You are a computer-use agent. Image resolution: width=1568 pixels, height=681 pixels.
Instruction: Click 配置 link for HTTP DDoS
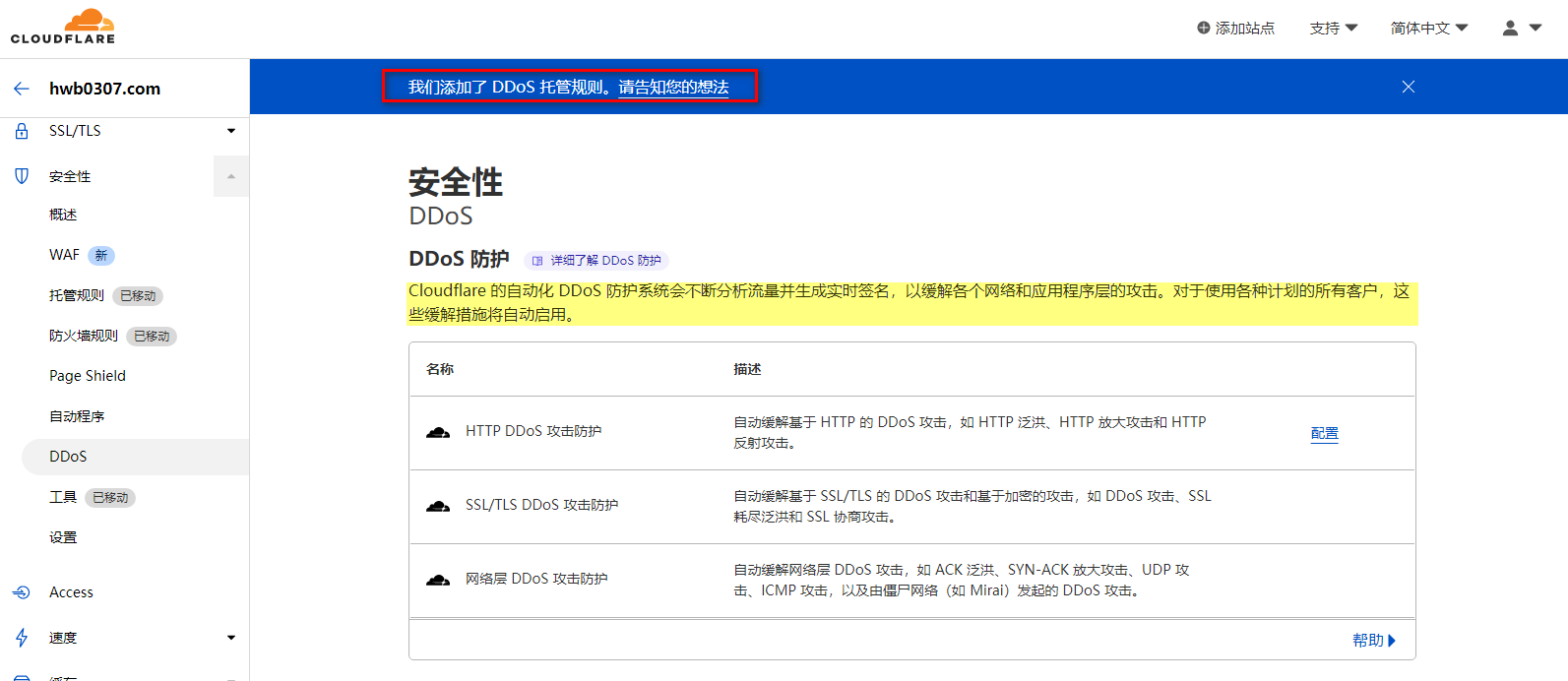click(x=1324, y=433)
